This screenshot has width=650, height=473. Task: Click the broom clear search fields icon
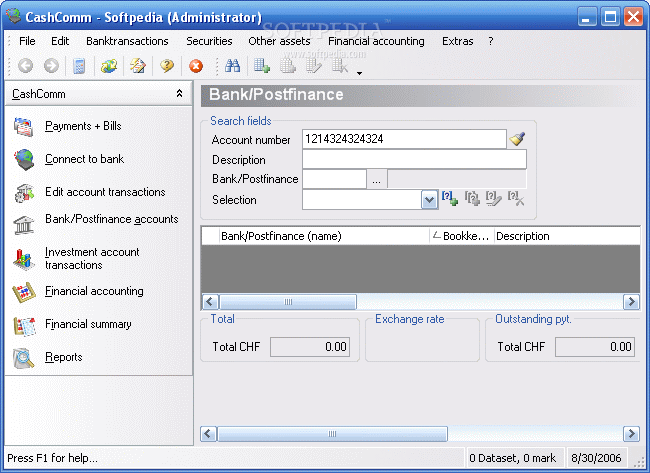(x=517, y=139)
